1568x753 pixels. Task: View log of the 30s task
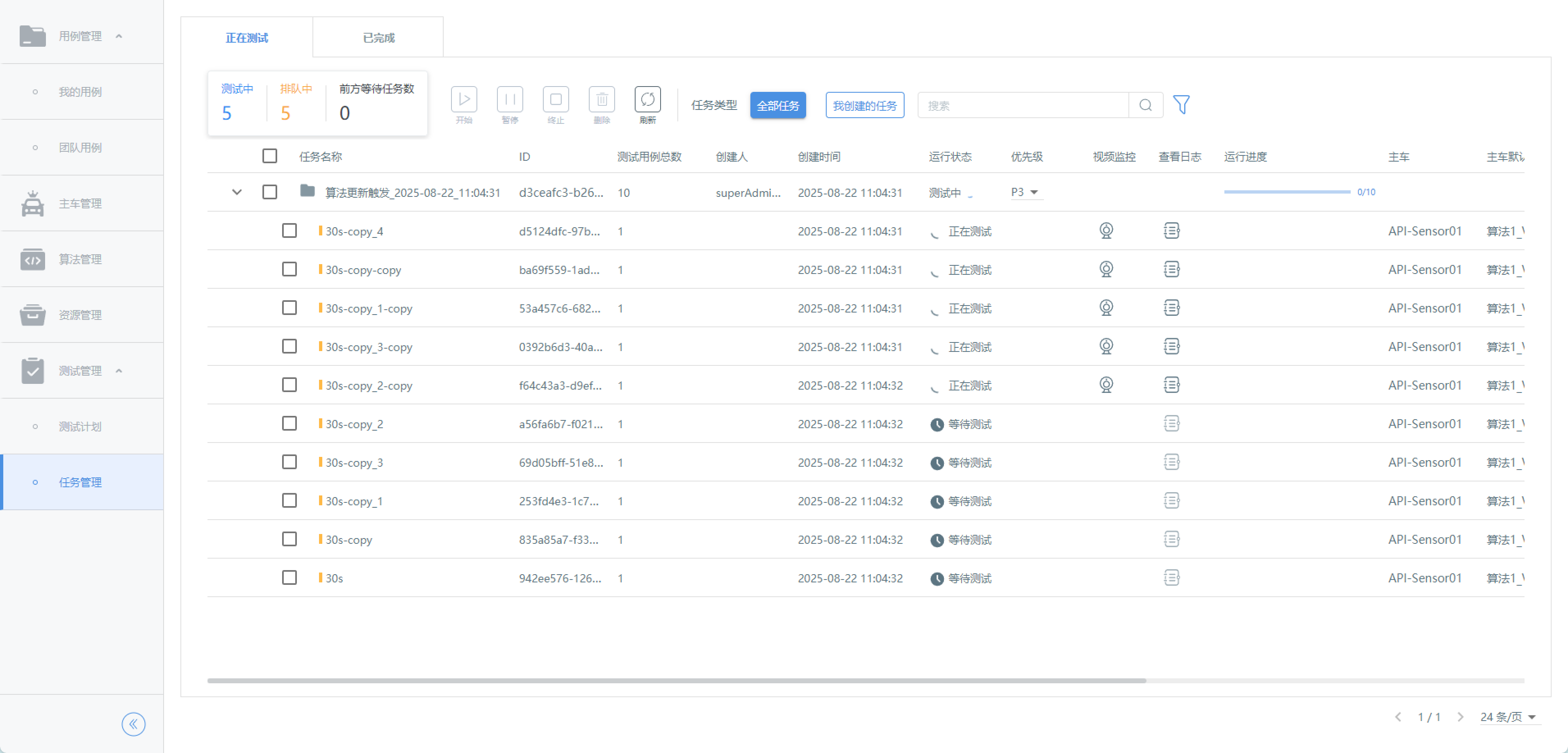pyautogui.click(x=1172, y=578)
